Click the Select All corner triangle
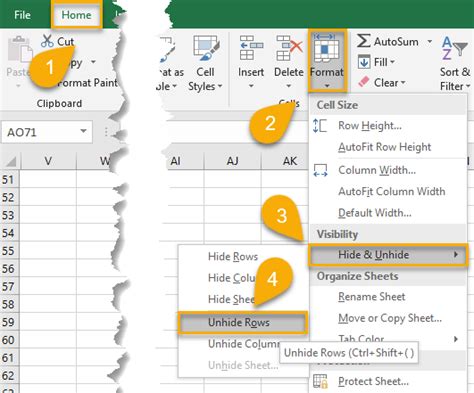 pos(11,162)
